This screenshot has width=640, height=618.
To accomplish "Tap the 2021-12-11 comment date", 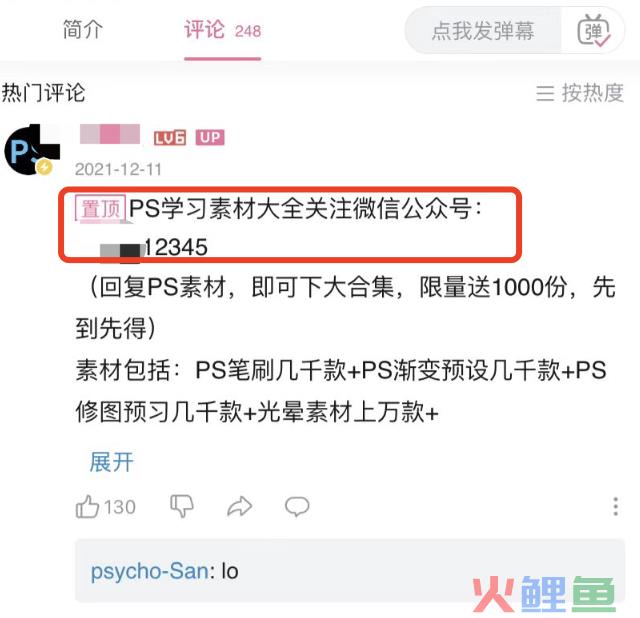I will (x=118, y=169).
